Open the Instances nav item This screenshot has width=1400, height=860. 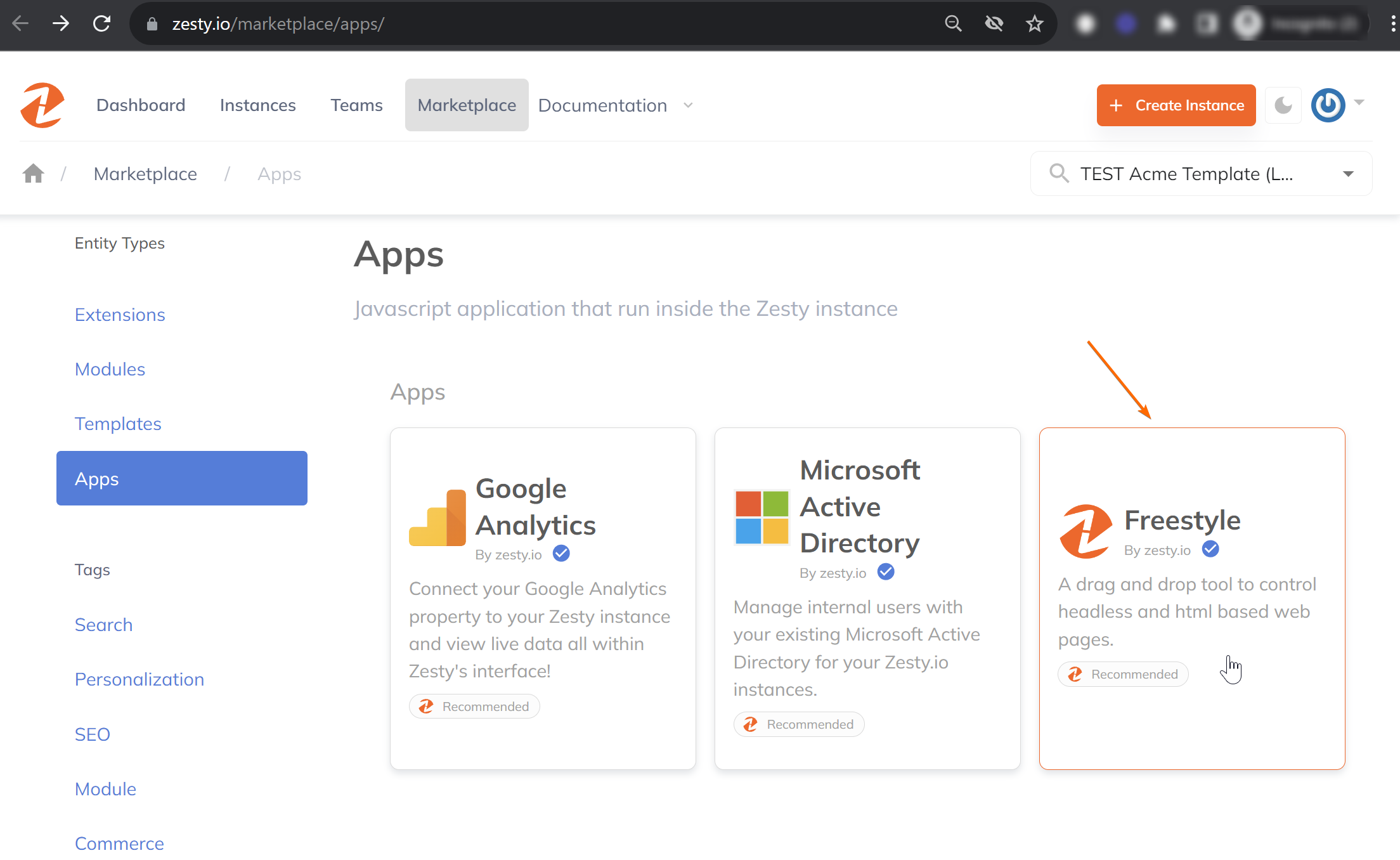point(257,105)
